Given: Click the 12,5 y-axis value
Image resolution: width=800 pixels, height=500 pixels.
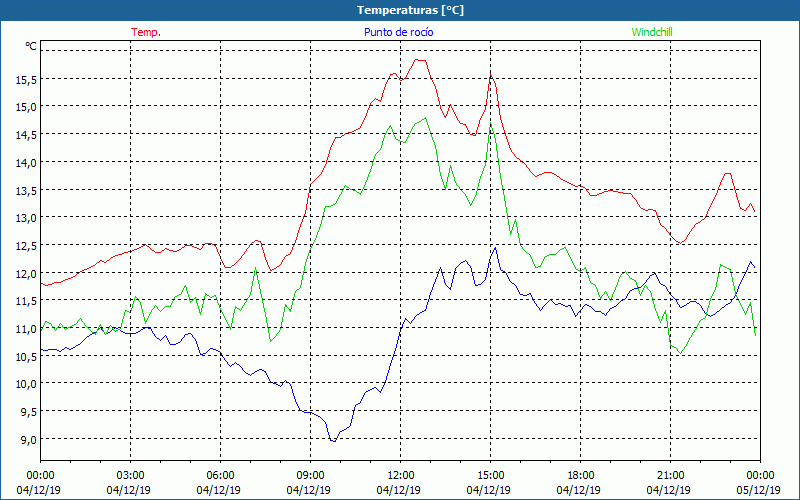Looking at the screenshot, I should (24, 245).
